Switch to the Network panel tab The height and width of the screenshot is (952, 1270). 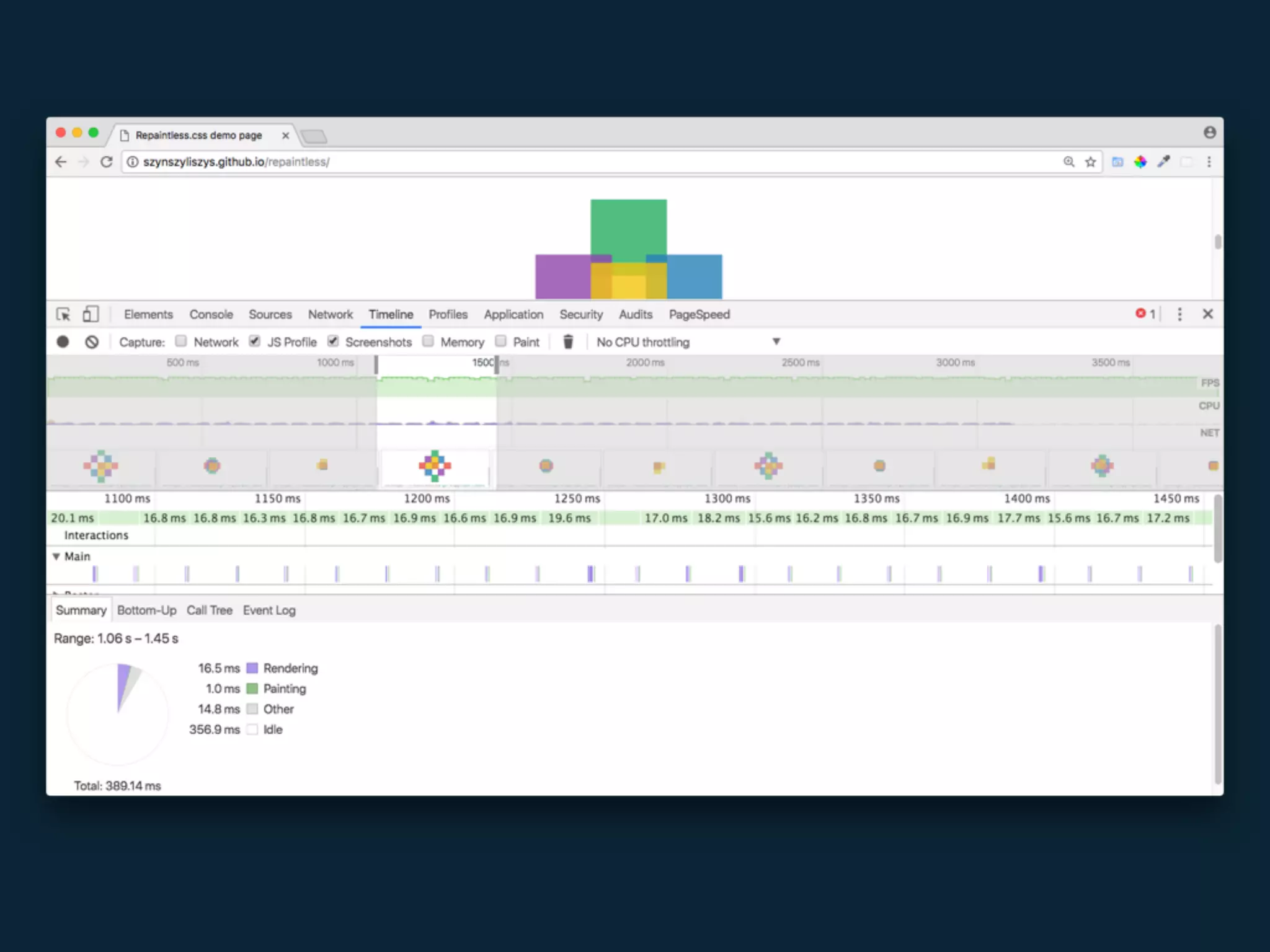point(330,314)
